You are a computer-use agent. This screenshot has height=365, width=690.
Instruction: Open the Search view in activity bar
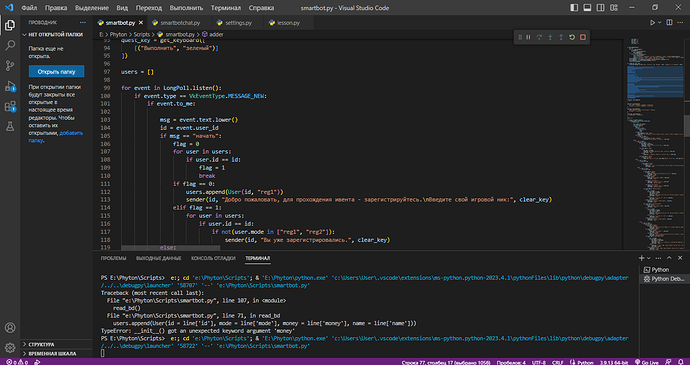10,45
